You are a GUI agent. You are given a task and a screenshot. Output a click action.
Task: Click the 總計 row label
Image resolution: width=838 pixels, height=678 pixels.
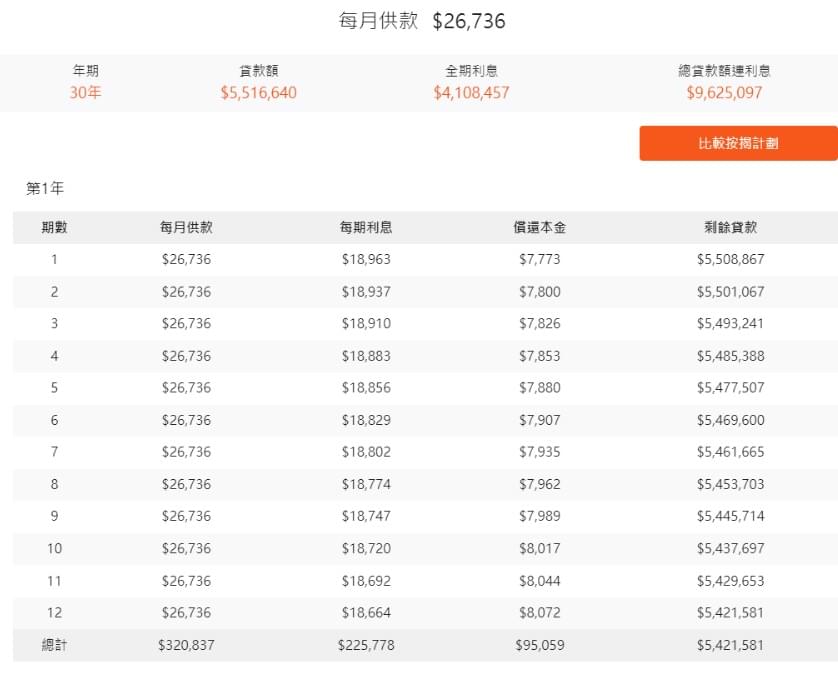click(x=54, y=645)
